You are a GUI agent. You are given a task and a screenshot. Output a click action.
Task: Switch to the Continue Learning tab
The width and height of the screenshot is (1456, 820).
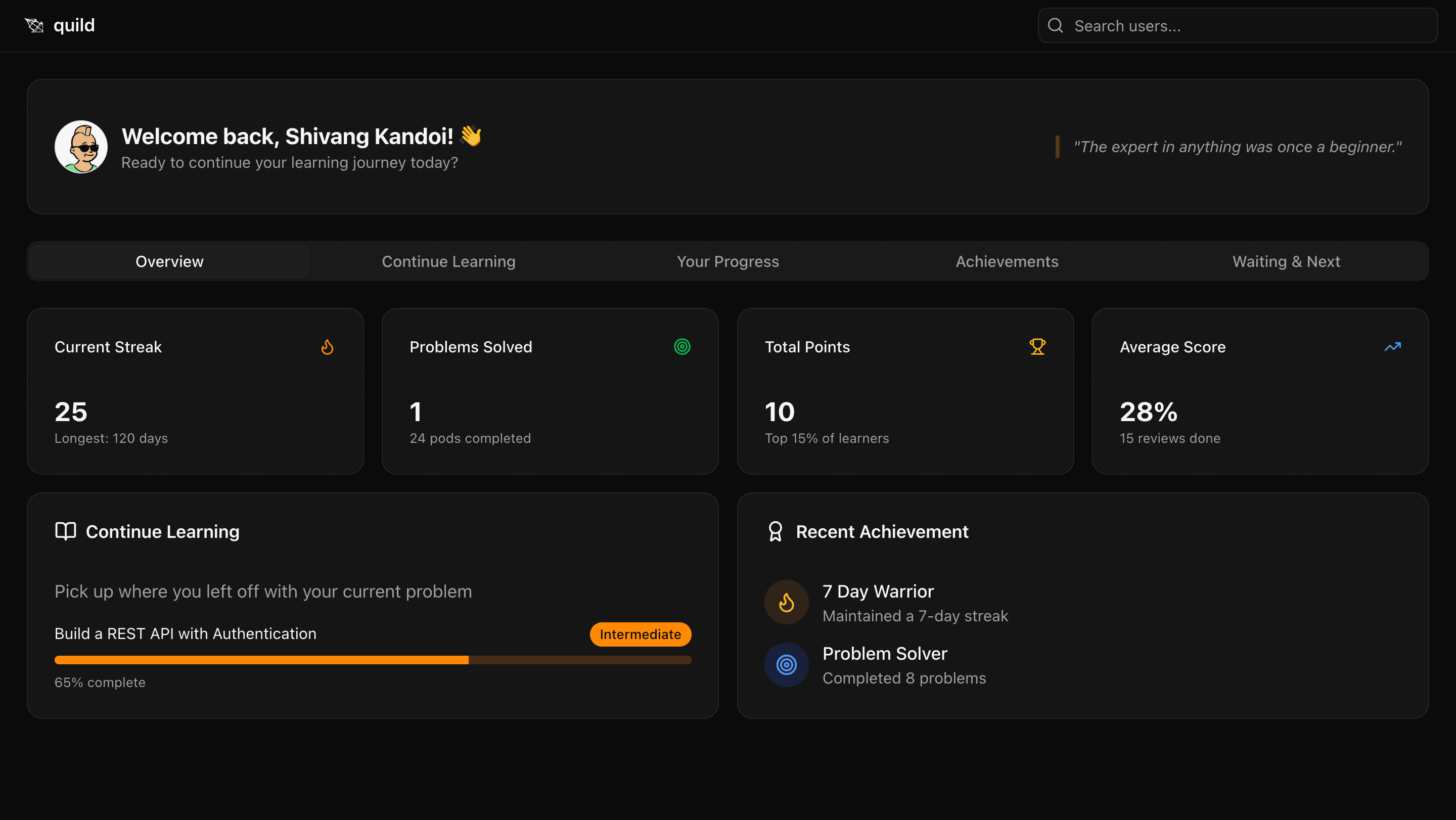448,261
